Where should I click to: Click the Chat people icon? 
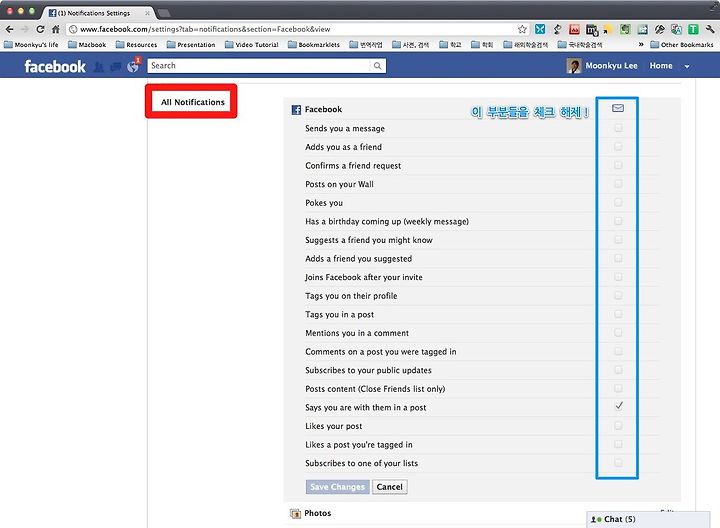pyautogui.click(x=596, y=519)
